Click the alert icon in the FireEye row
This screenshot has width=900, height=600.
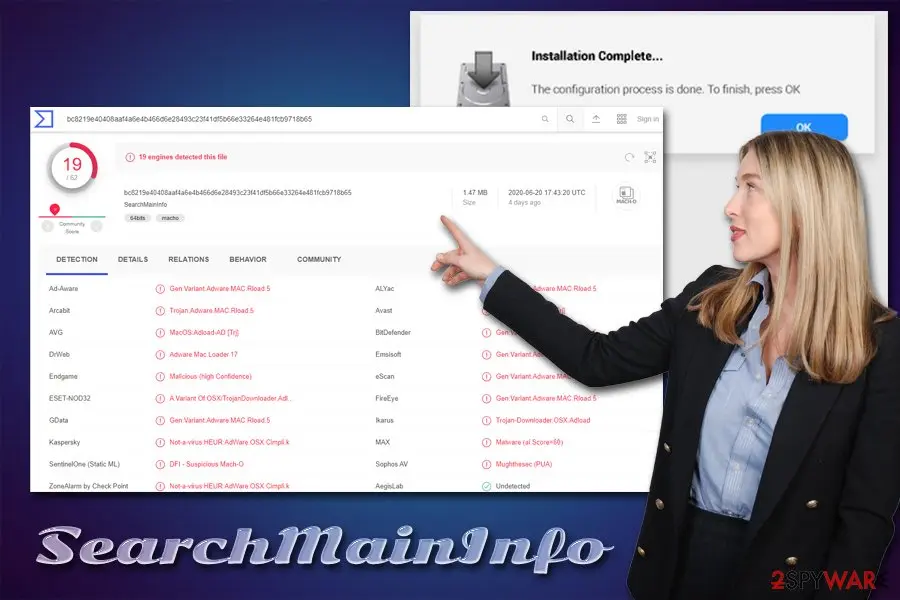coord(486,398)
